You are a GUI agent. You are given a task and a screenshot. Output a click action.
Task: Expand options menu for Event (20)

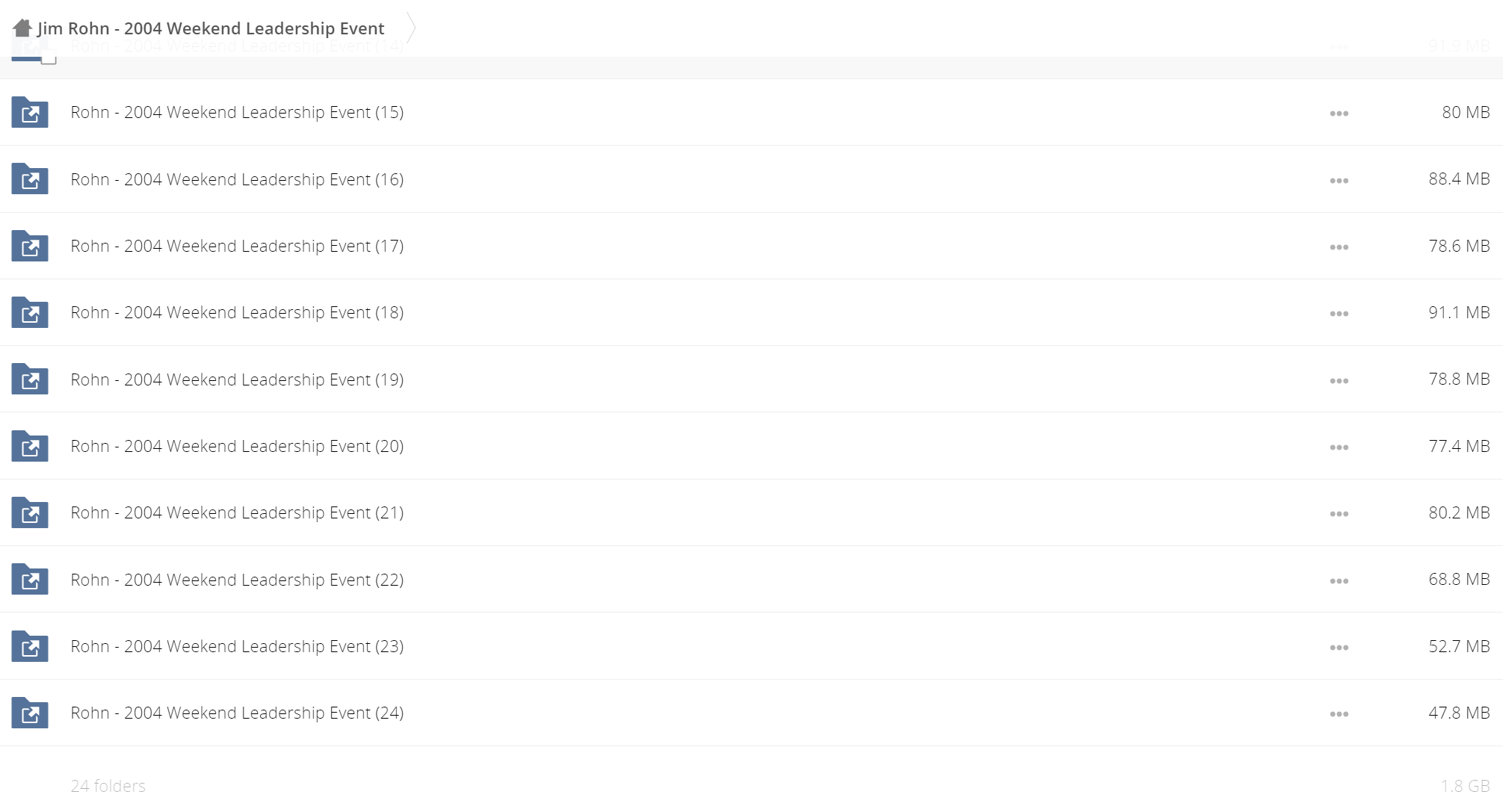tap(1339, 447)
